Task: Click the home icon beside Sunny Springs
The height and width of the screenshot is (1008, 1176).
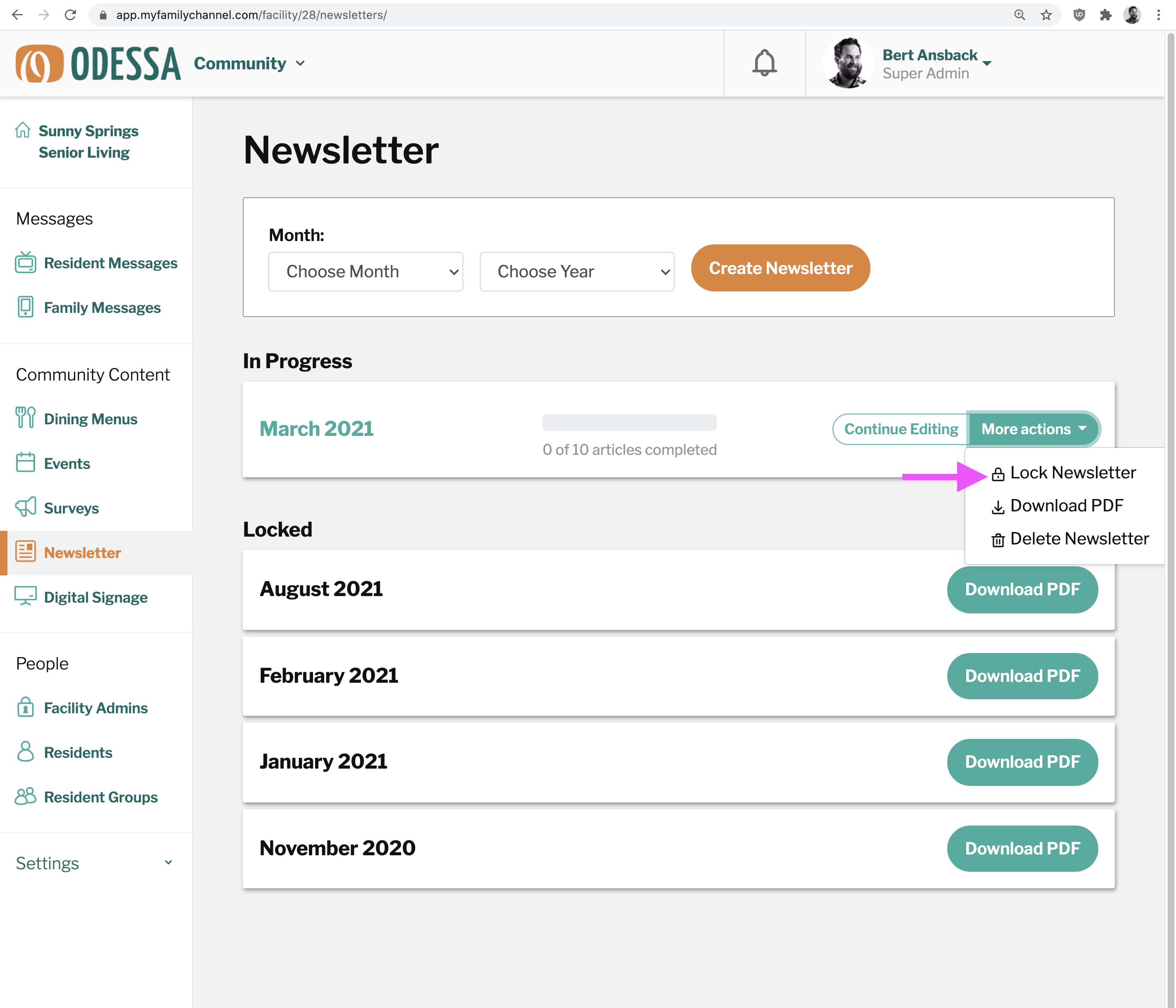Action: (x=23, y=130)
